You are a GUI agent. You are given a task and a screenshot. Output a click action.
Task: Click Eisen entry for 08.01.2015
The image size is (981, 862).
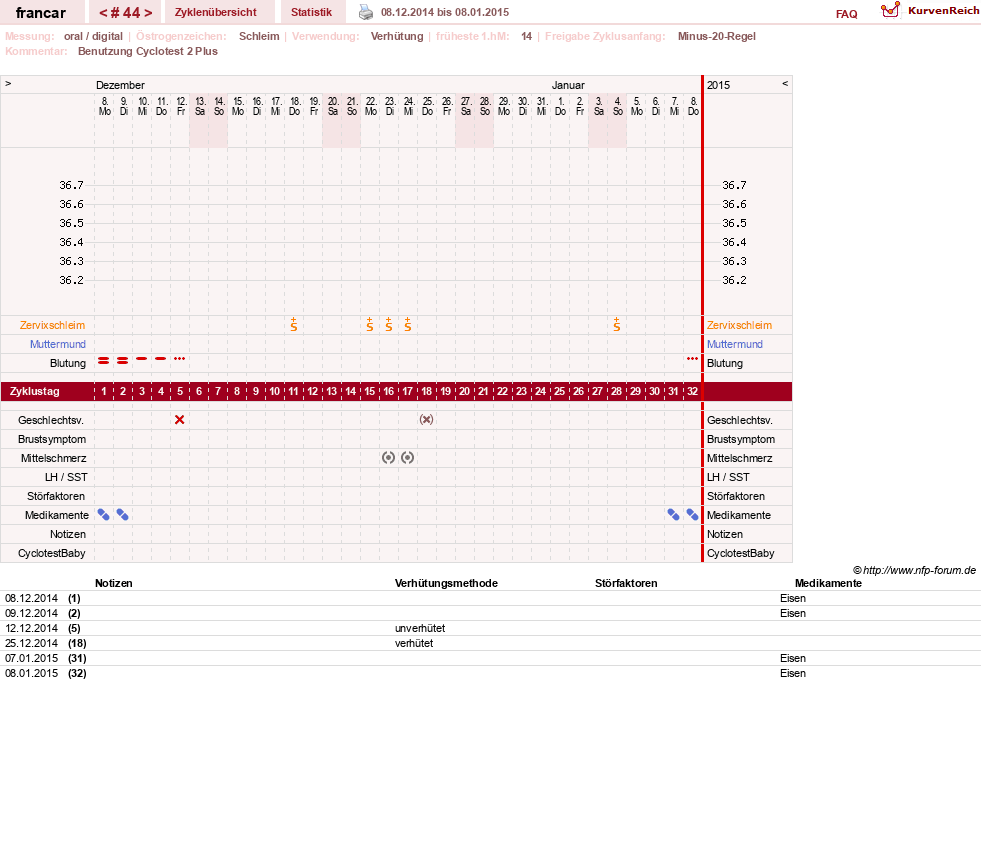[x=793, y=673]
